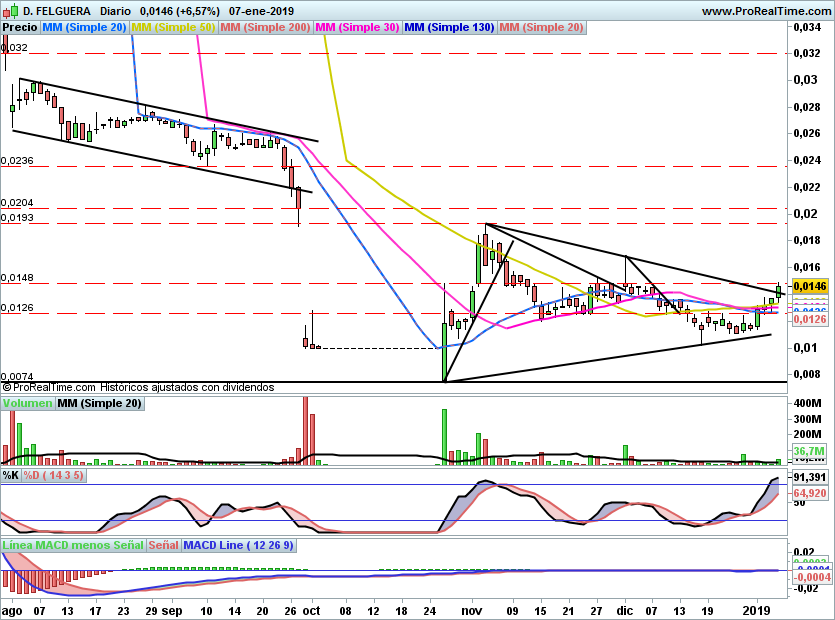Screen dimensions: 835x620
Task: Choose the MM (Simple 130) label
Action: 449,27
